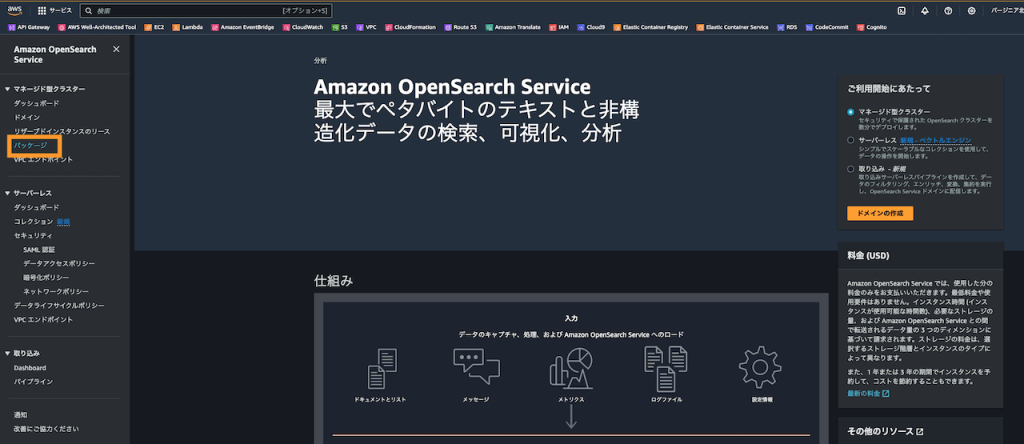The width and height of the screenshot is (1024, 444).
Task: Open セキュリティ in the sidebar
Action: 33,235
